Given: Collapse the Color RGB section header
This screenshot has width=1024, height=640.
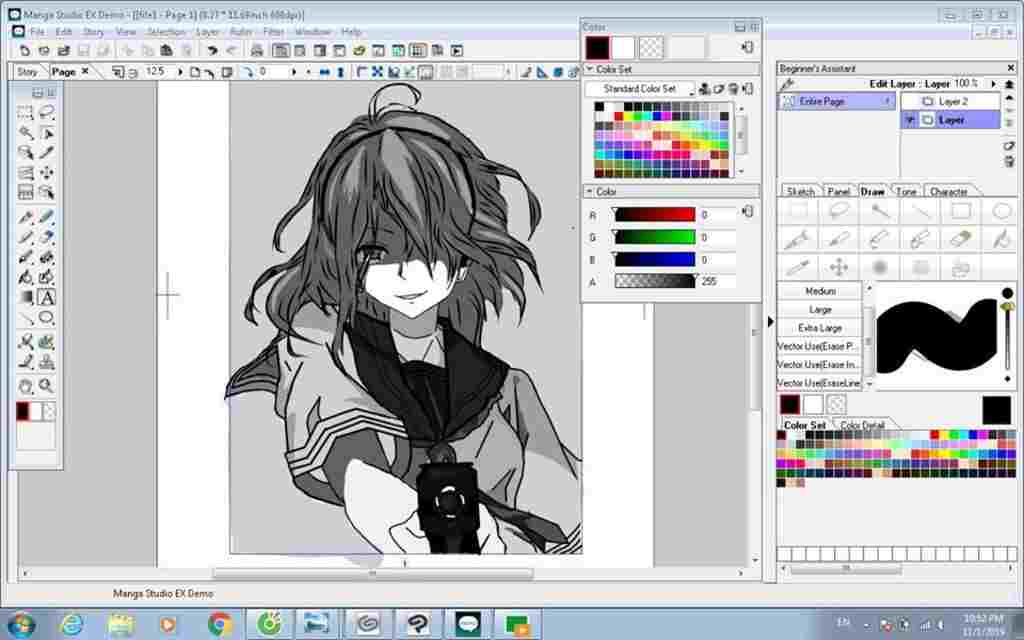Looking at the screenshot, I should pos(590,191).
